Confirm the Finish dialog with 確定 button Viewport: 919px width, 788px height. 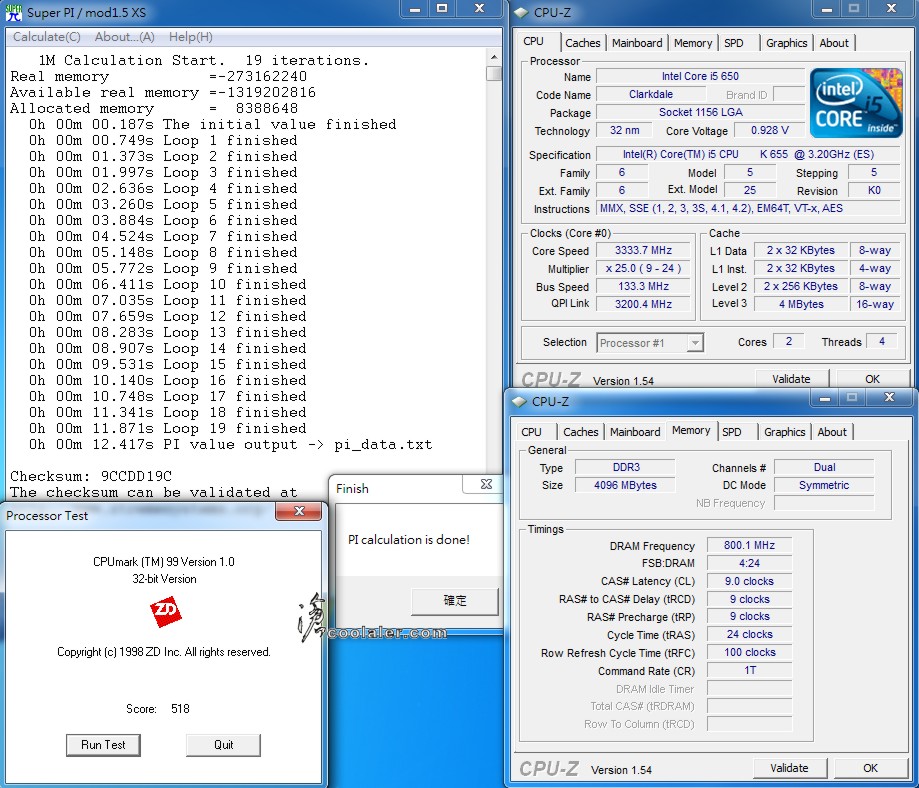(x=455, y=600)
